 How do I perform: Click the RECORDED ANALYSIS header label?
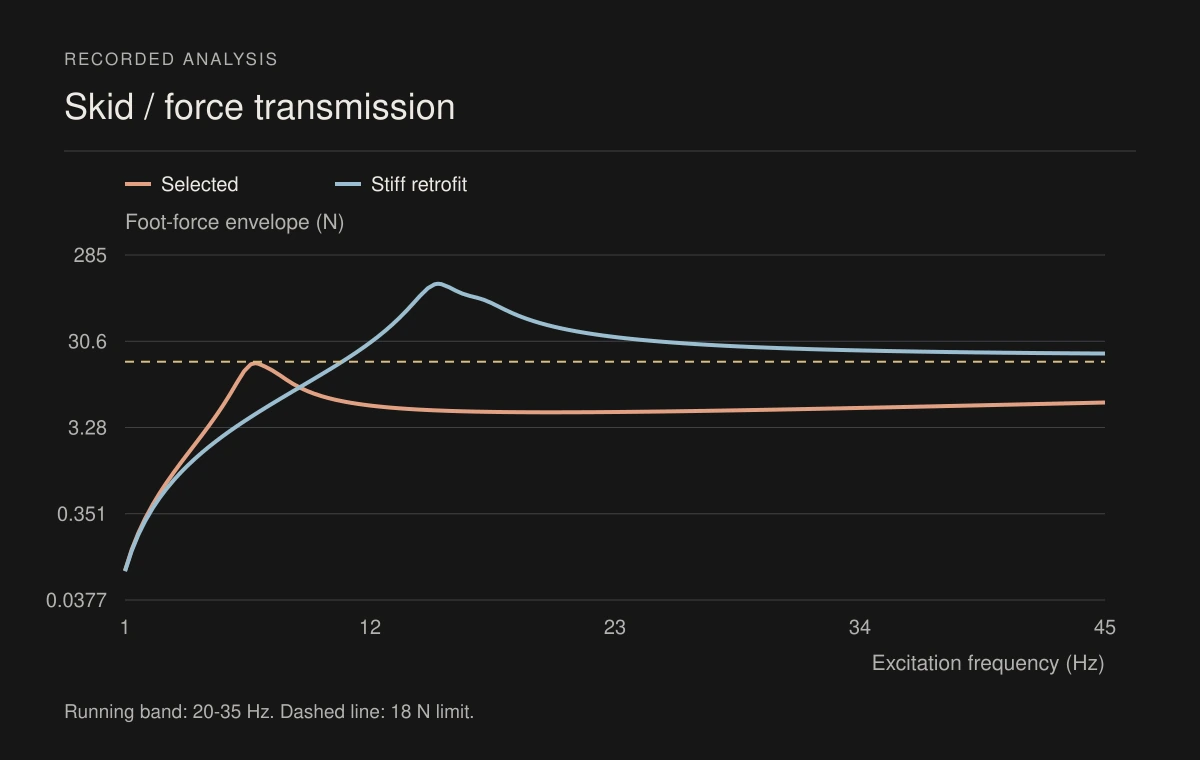(x=171, y=59)
